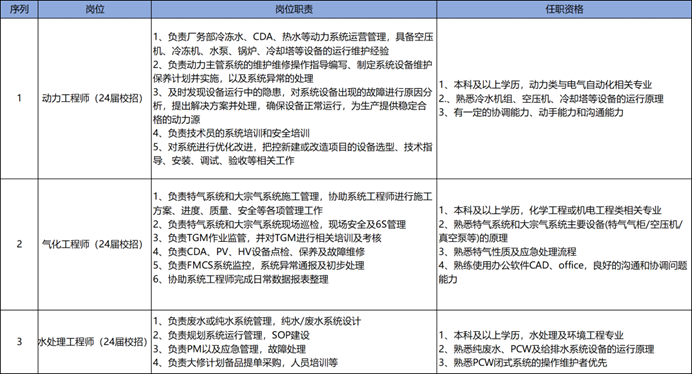Click the line 负责技术员的系统培训和安全培训
Screen dimensions: 692x374
[231, 133]
